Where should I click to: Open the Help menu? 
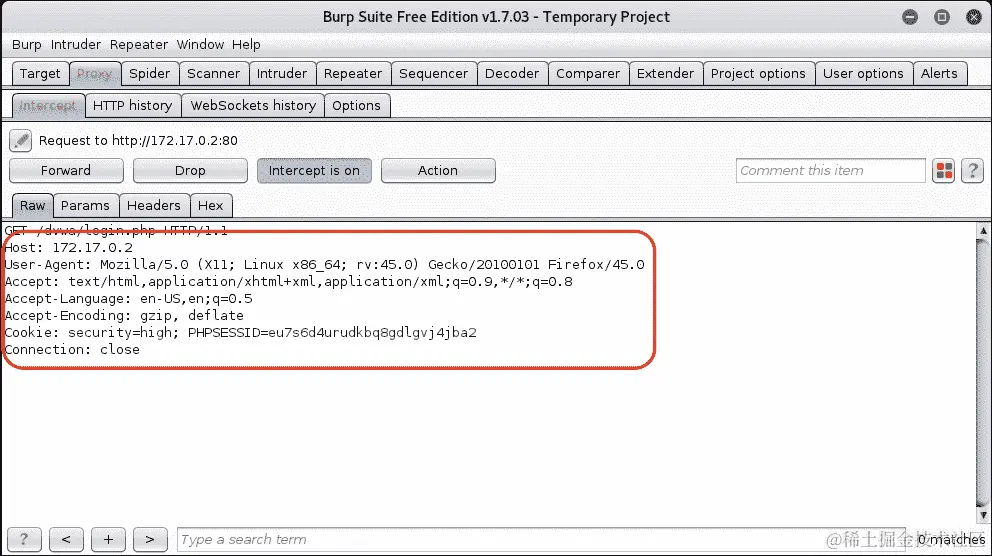pos(246,44)
